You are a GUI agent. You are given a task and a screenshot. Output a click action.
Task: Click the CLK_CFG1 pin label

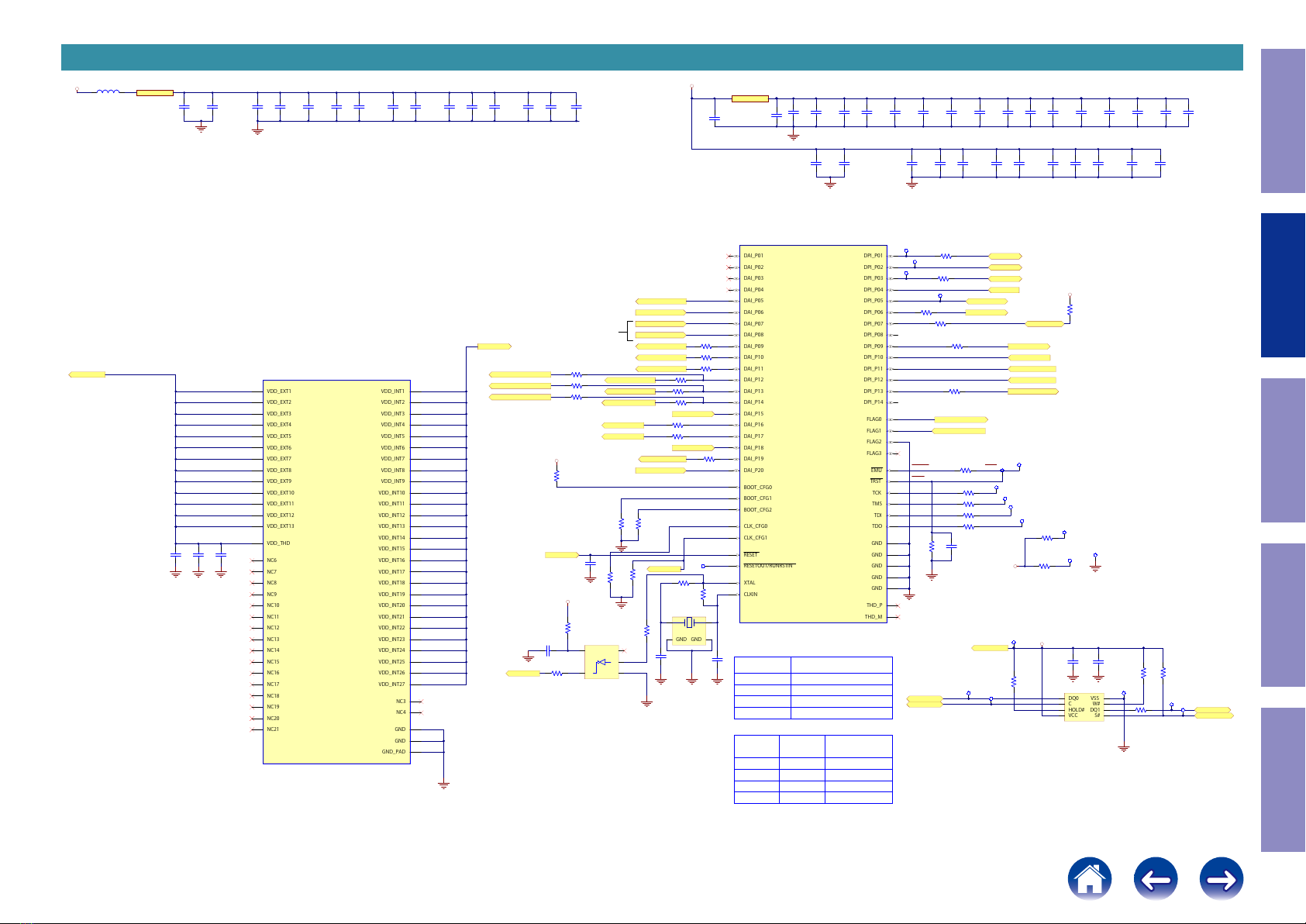756,538
